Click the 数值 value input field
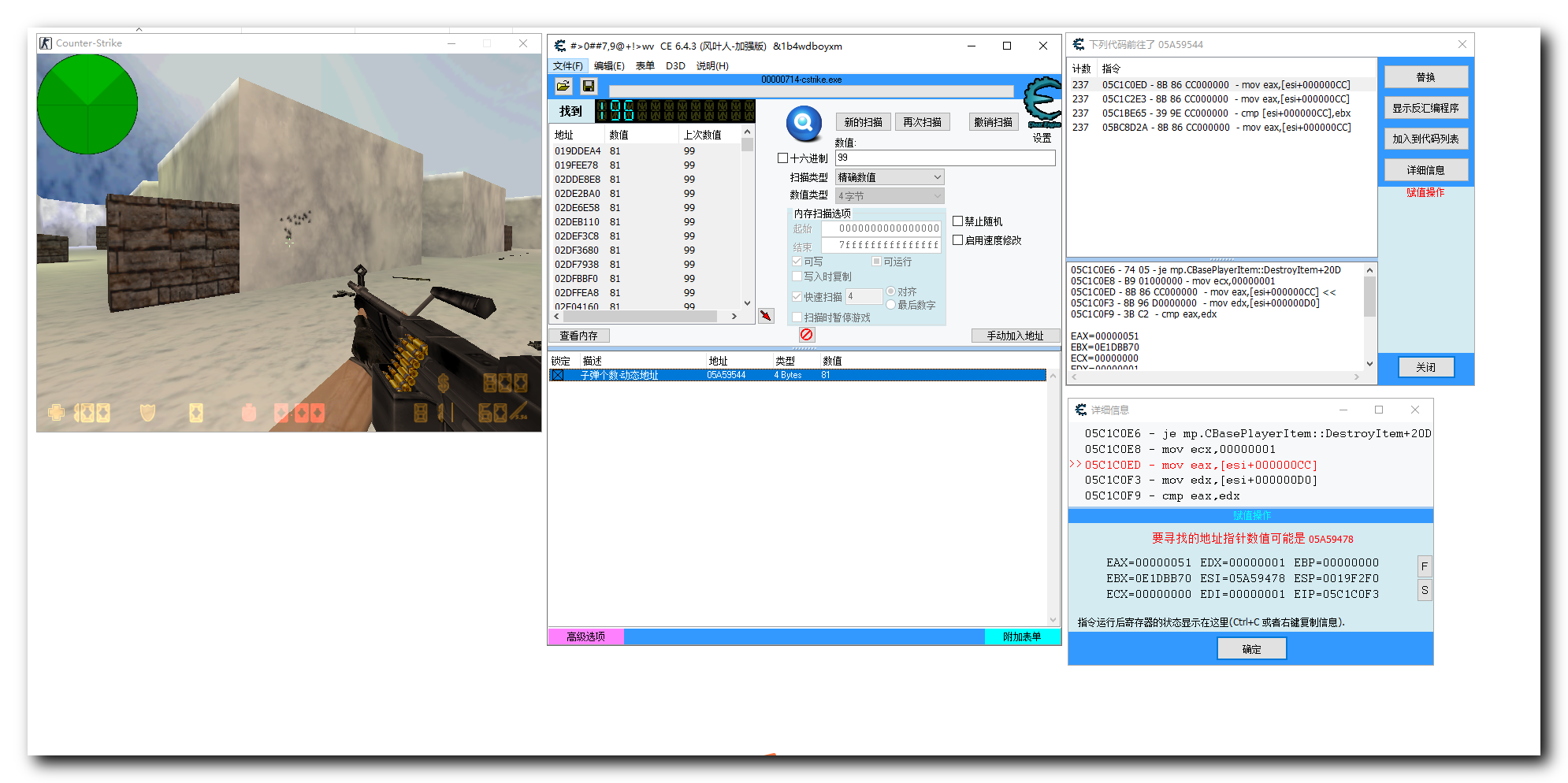 pos(945,158)
